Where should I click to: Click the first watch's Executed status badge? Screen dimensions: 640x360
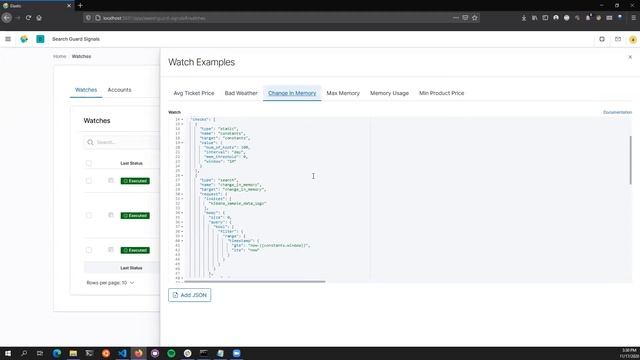point(135,181)
